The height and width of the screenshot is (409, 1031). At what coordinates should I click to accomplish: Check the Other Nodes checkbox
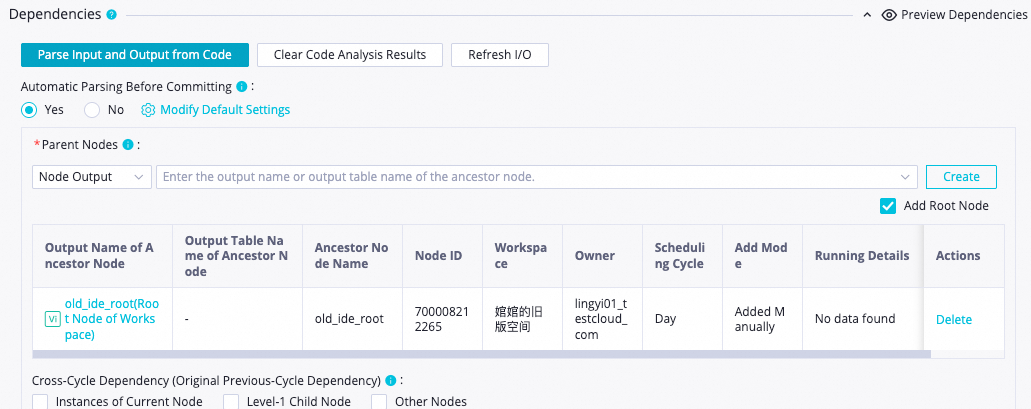pyautogui.click(x=379, y=402)
